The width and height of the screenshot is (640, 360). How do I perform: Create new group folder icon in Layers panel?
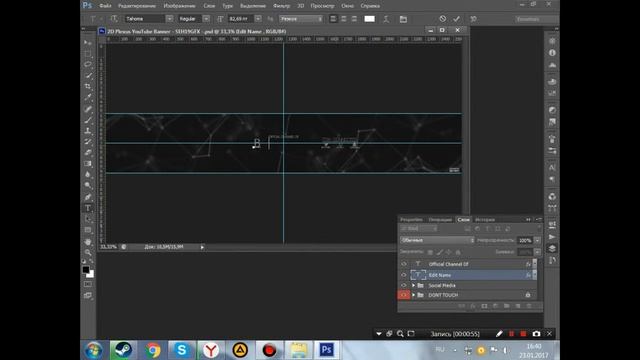click(x=507, y=306)
